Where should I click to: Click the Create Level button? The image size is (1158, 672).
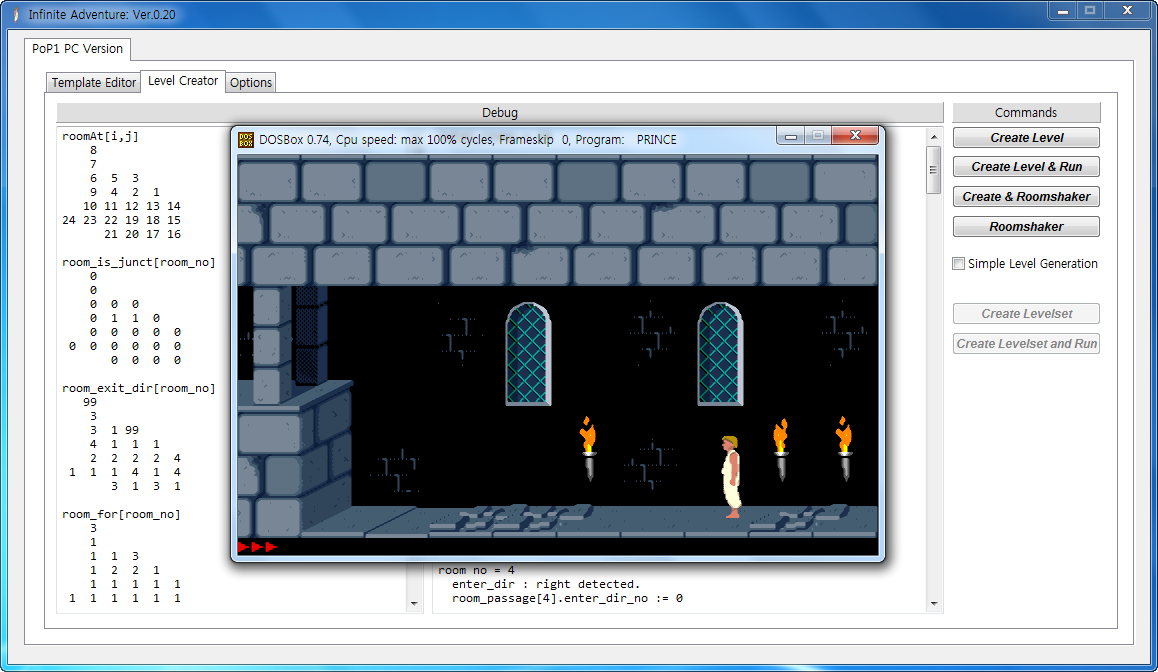click(x=1027, y=138)
